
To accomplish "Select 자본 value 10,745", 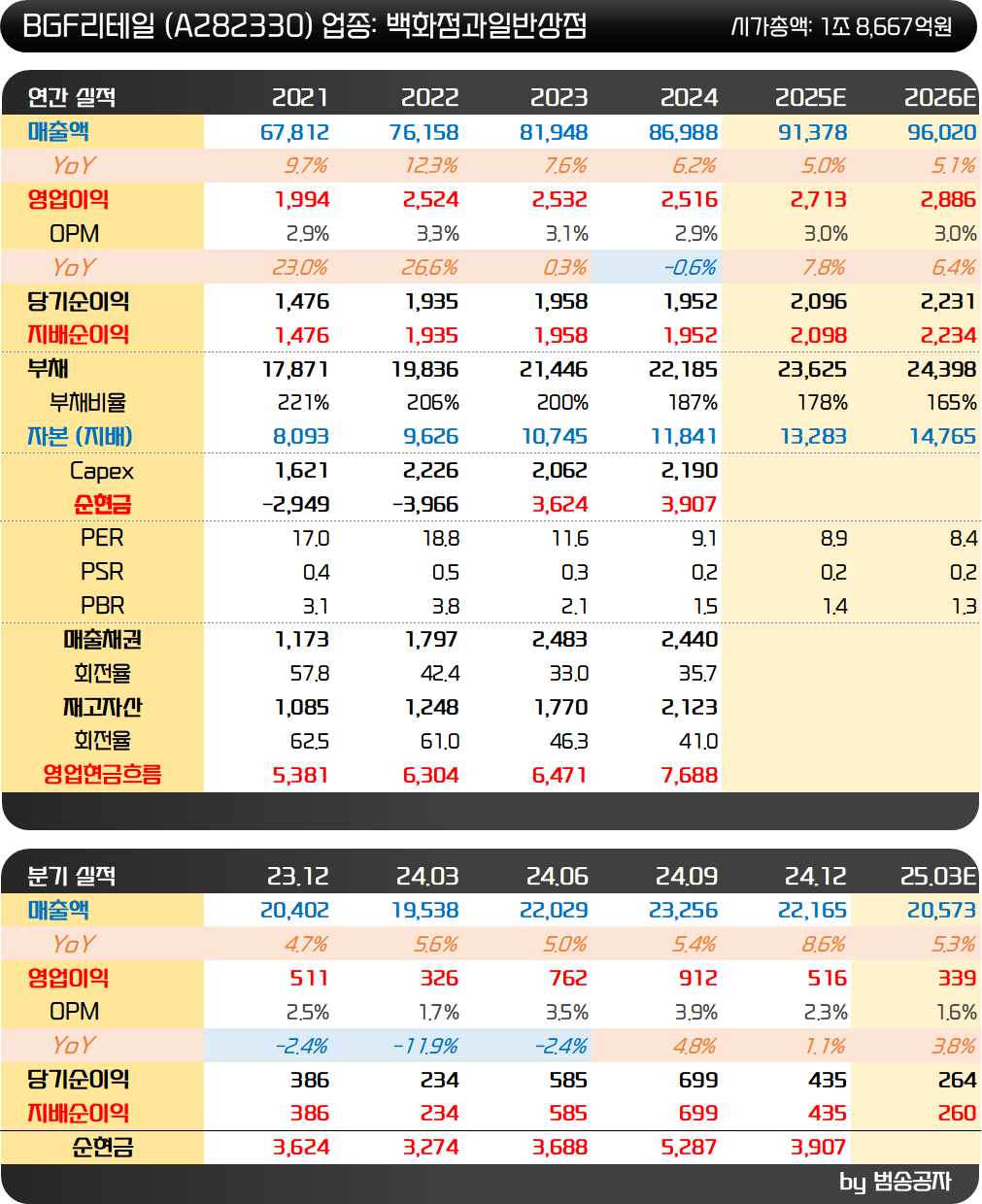I will [555, 437].
